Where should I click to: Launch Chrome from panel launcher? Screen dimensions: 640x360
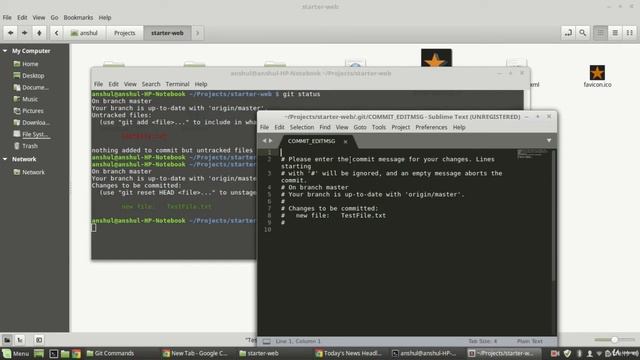(76, 353)
